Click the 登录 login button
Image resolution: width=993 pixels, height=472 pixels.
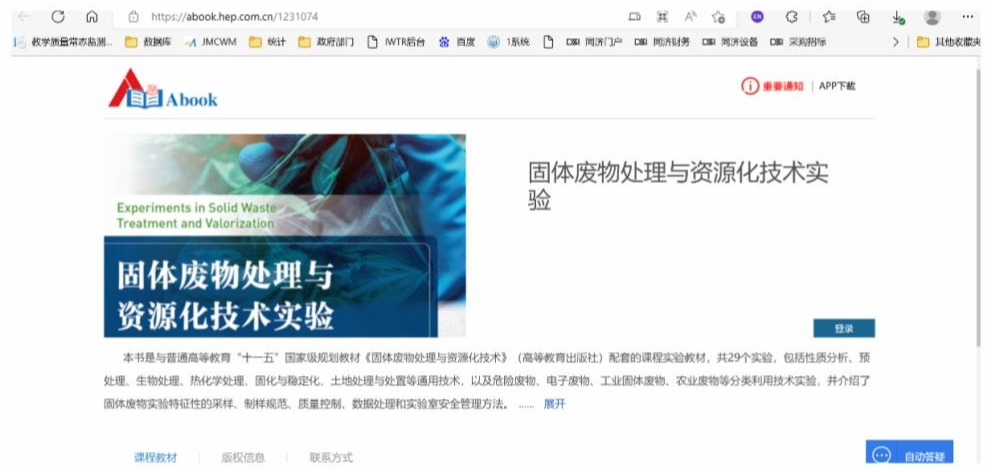[842, 328]
